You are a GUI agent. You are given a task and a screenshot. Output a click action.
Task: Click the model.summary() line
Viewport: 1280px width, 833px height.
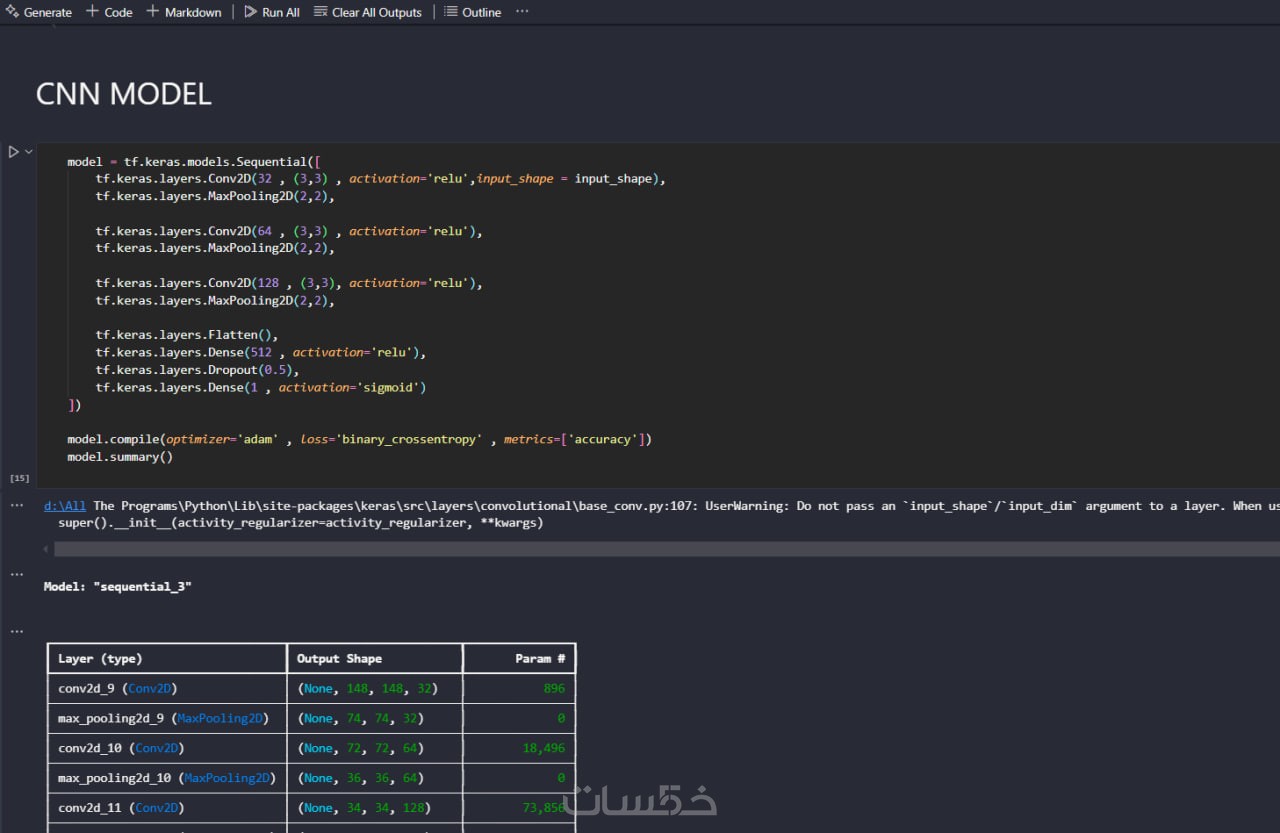(120, 457)
